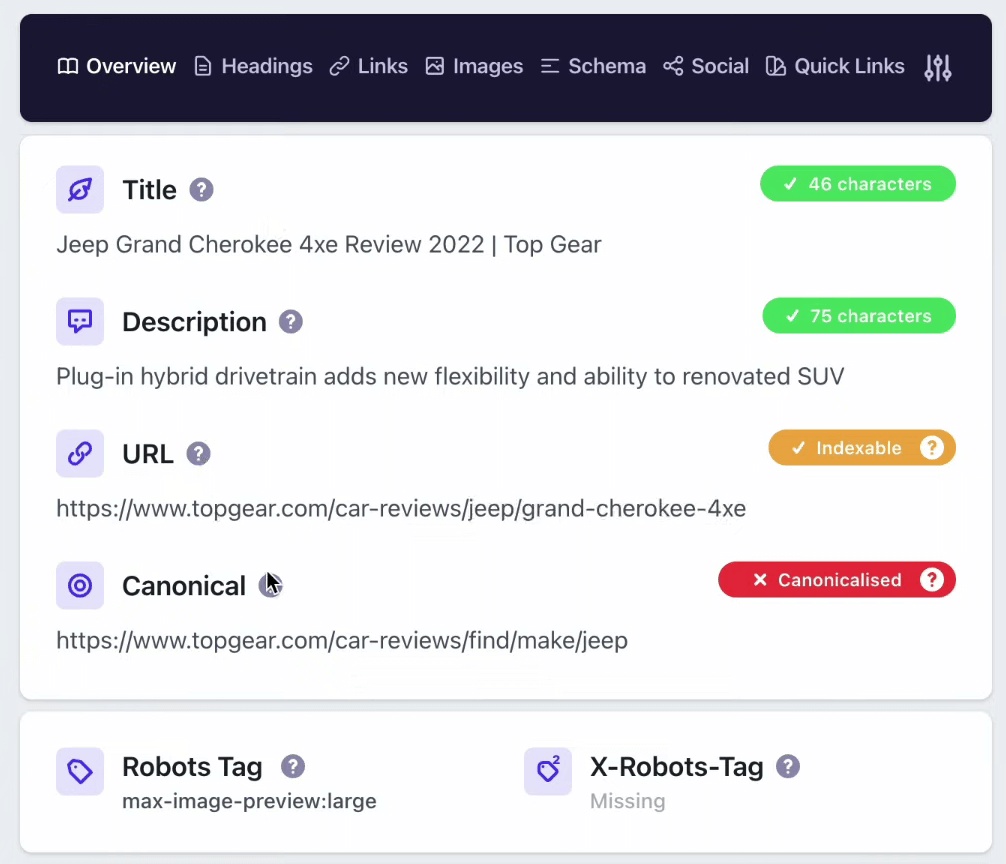Switch to the Headings tab

(253, 66)
